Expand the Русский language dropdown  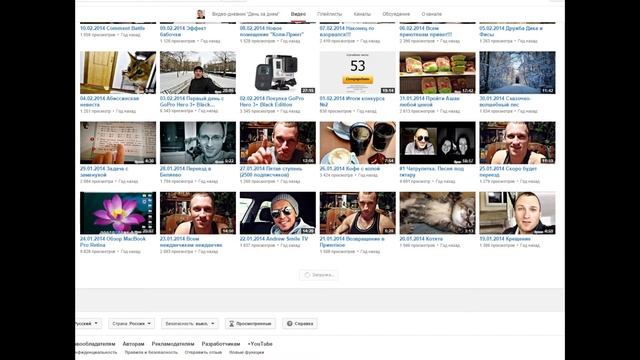[x=88, y=324]
